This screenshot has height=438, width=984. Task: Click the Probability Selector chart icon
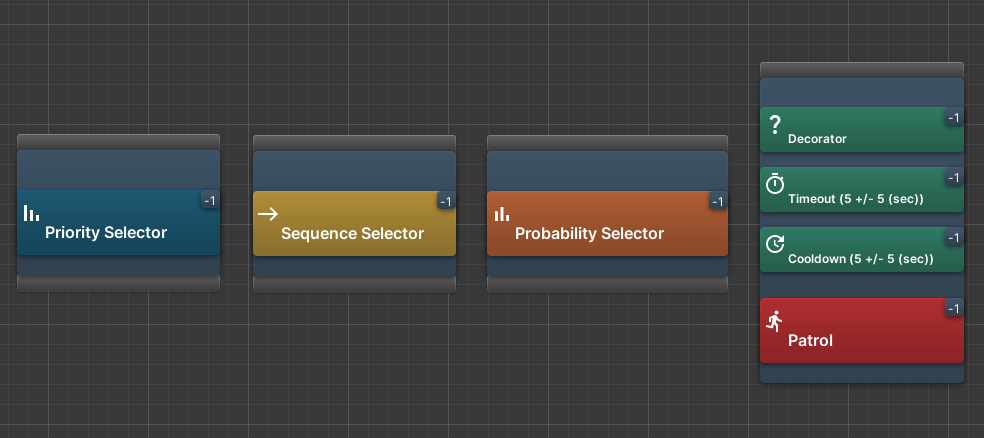pyautogui.click(x=502, y=214)
